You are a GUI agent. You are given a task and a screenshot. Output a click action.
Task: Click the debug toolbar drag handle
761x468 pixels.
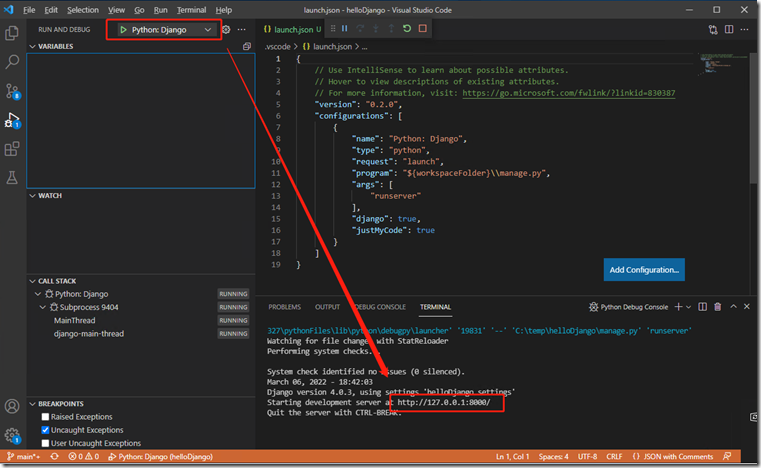tap(333, 29)
